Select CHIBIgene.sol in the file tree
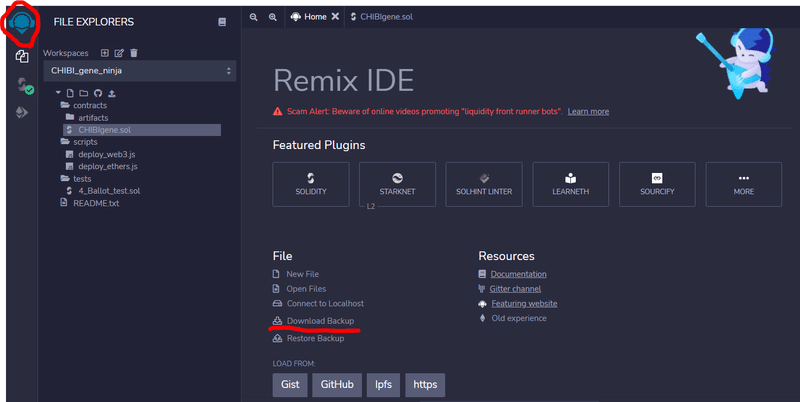Viewport: 800px width, 402px height. click(142, 130)
